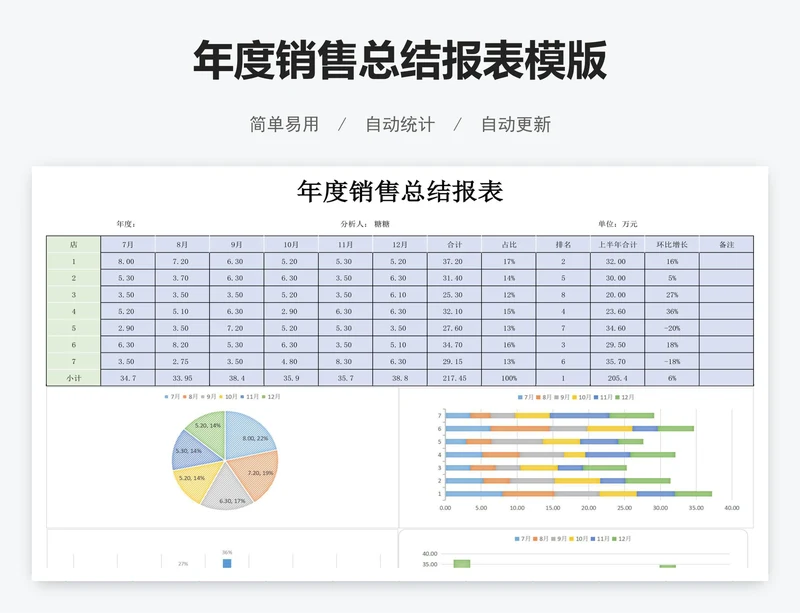Select the 排名 column header

pyautogui.click(x=563, y=244)
